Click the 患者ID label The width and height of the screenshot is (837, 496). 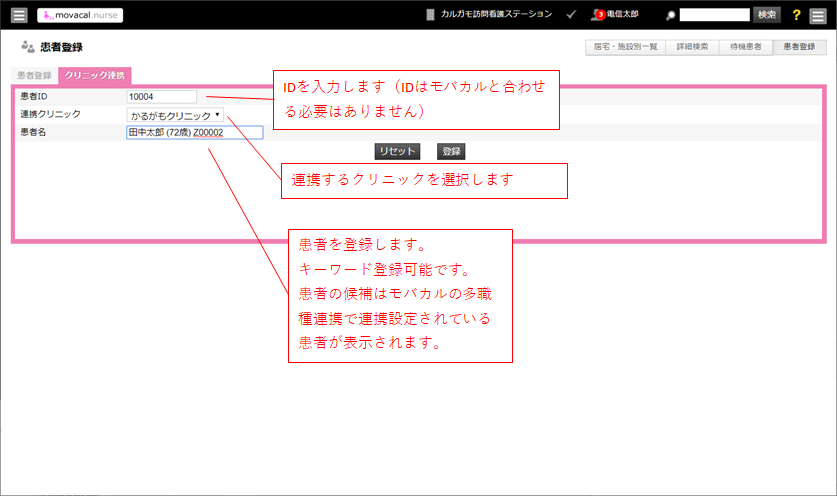pyautogui.click(x=34, y=97)
